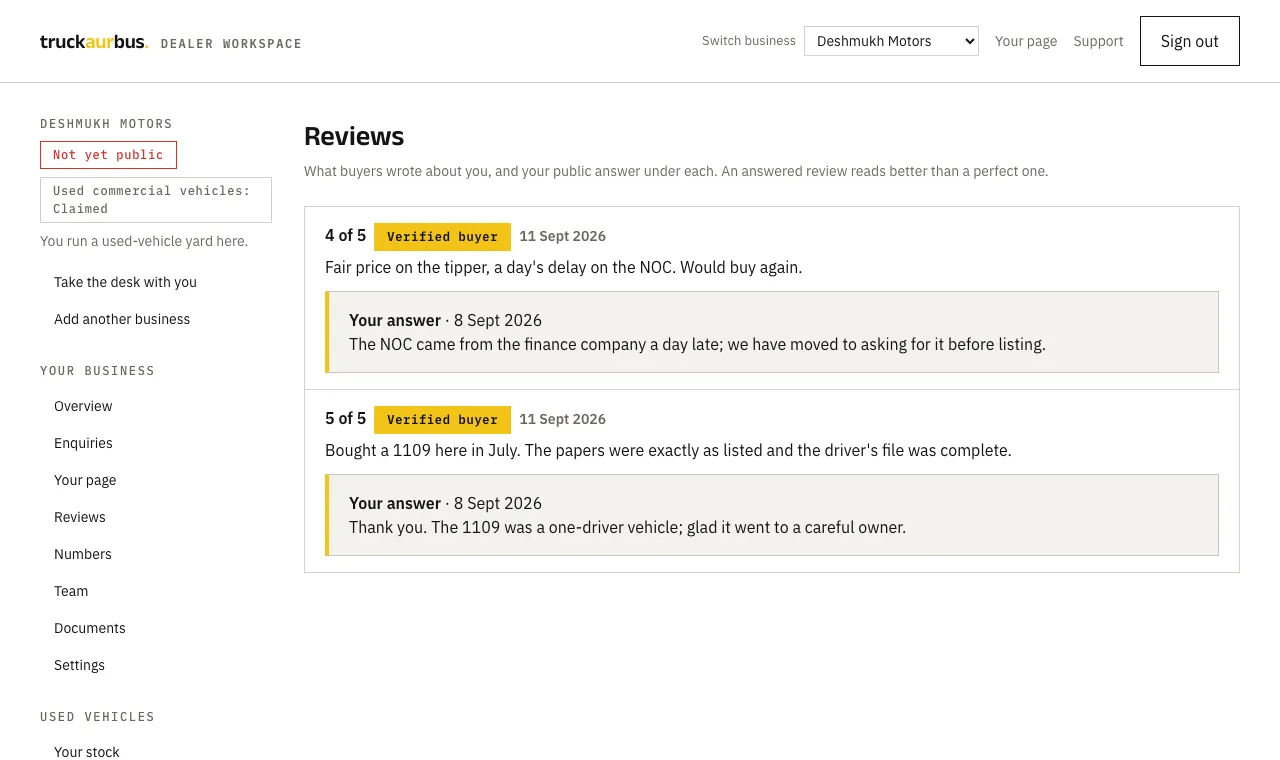Open Enquiries in sidebar
1280x760 pixels.
pos(83,443)
